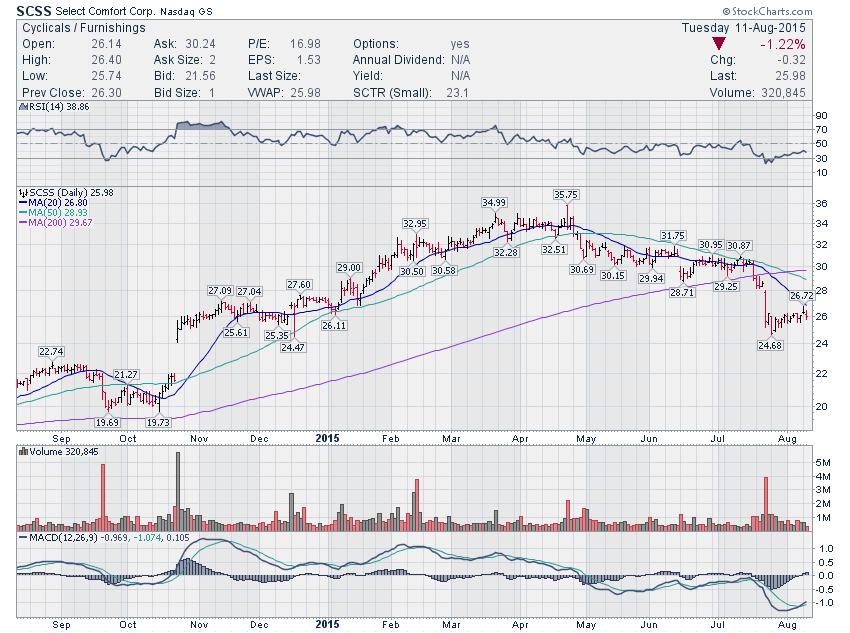Click the 22.74 price label in September
This screenshot has width=850, height=633.
coord(51,351)
